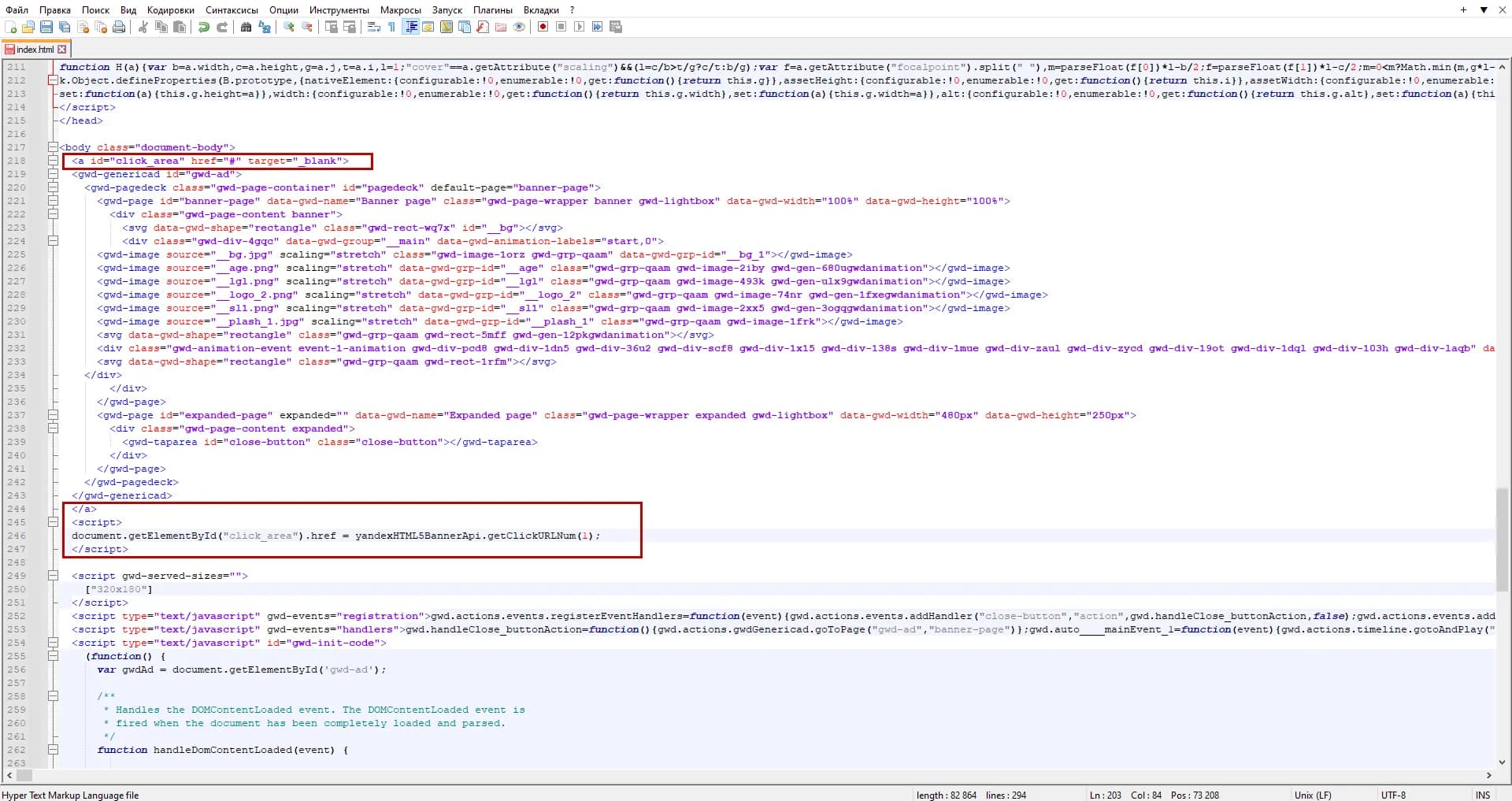1512x801 pixels.
Task: Click the vertical scrollbar thumb
Action: (x=1502, y=540)
